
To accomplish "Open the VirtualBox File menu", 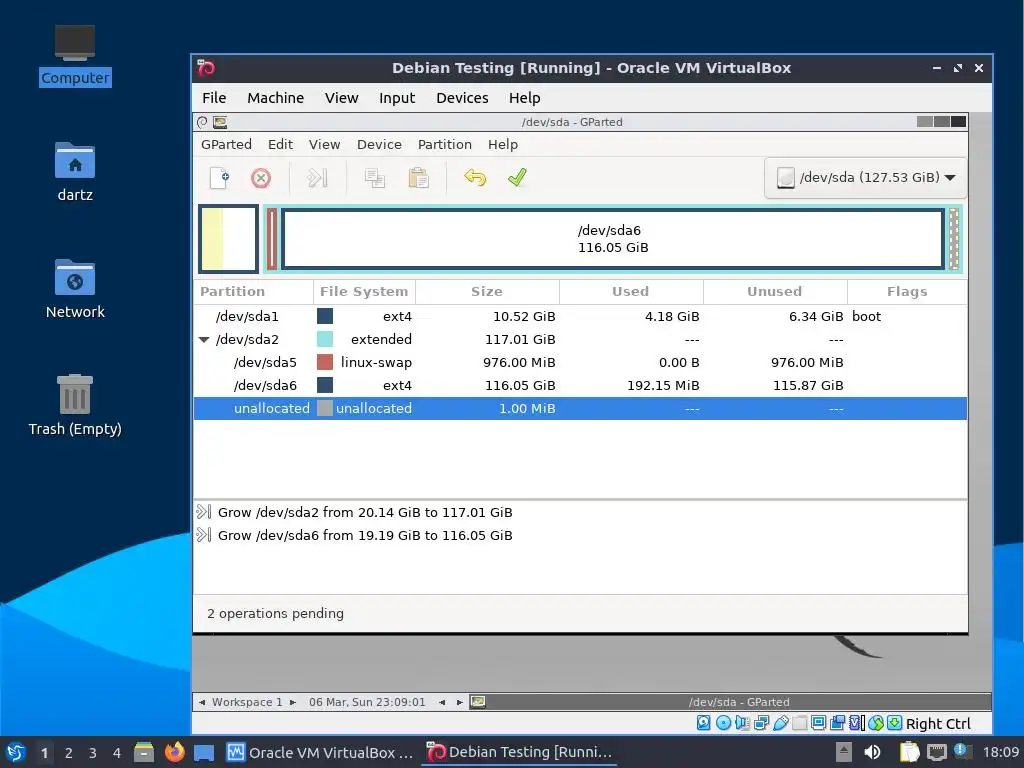I will click(x=214, y=98).
